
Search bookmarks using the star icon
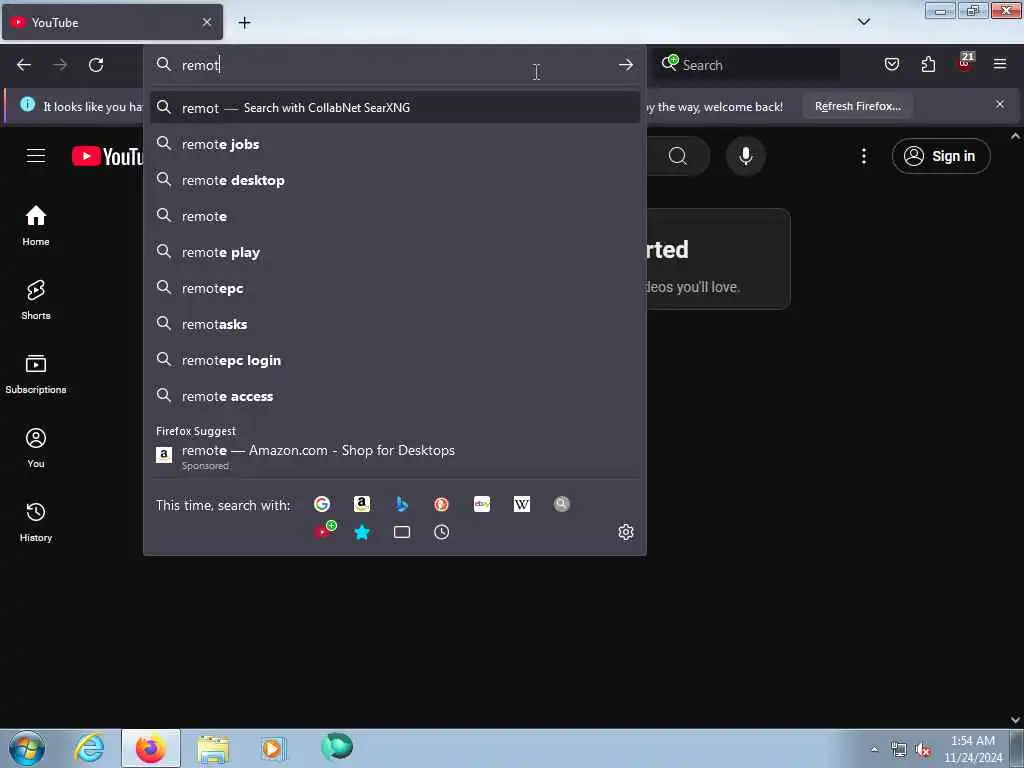362,532
